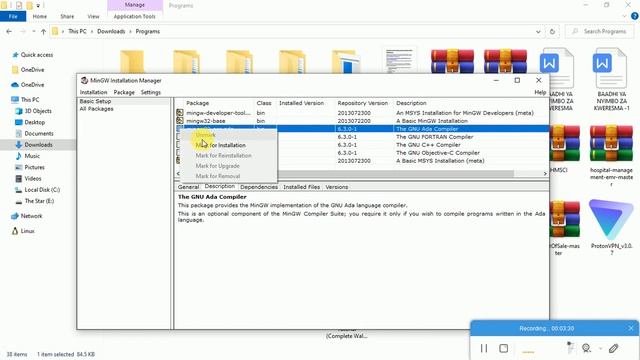Switch to the Installed Files tab
Screen dimensions: 640x360
click(x=302, y=187)
